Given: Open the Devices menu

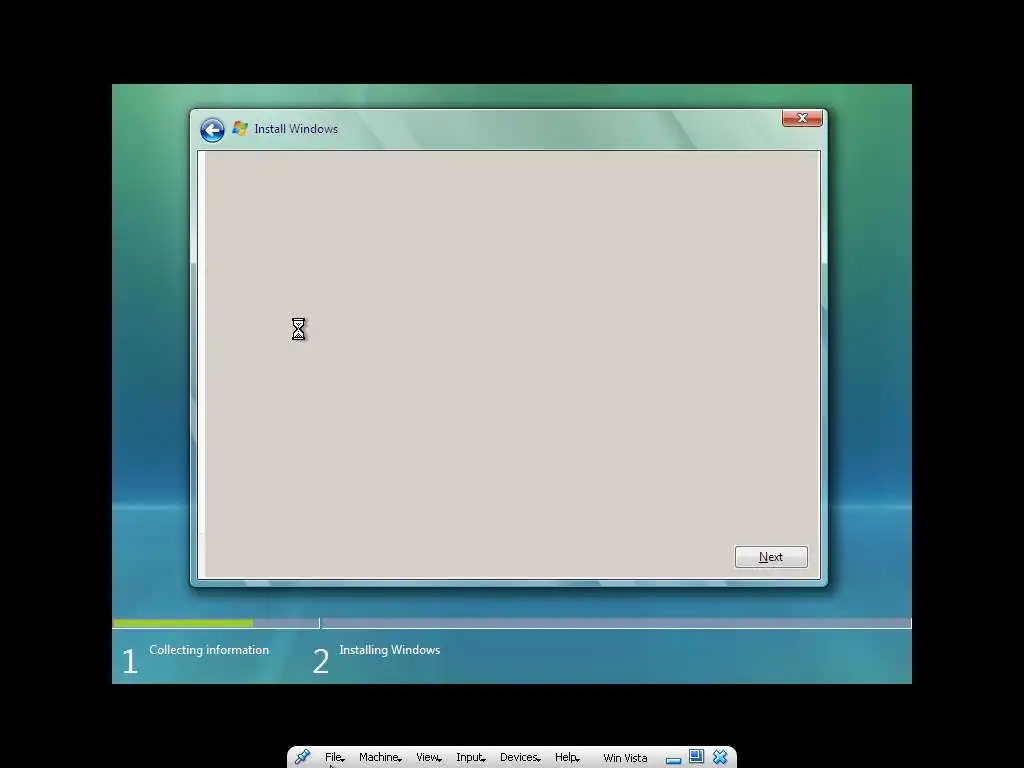Looking at the screenshot, I should (520, 758).
